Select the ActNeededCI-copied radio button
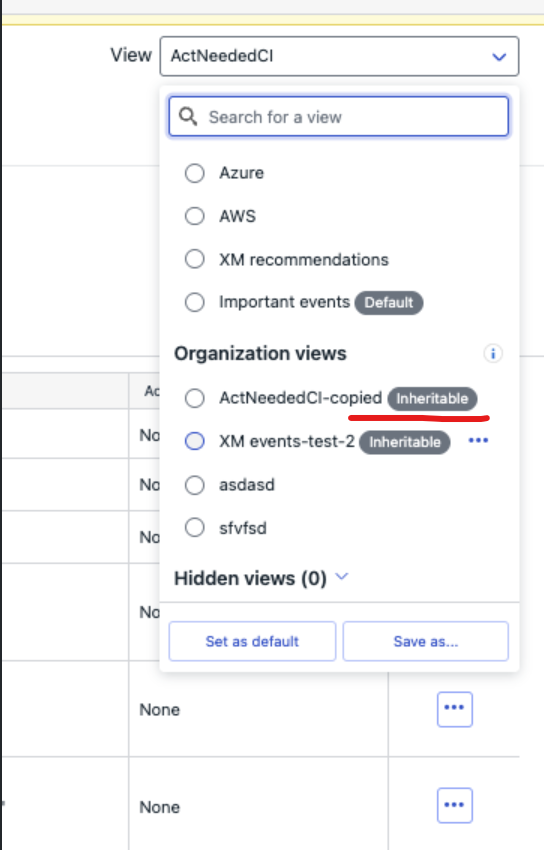 [x=195, y=398]
